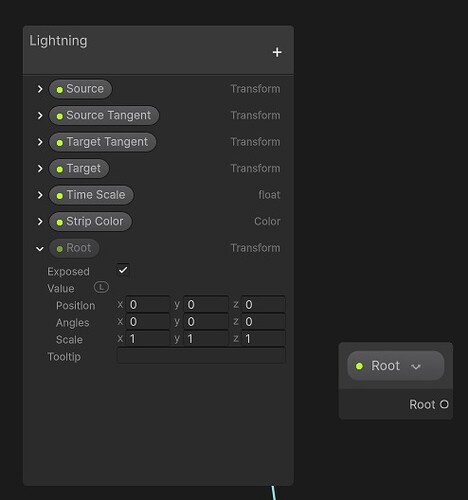468x500 pixels.
Task: Click green dot on Strip Color pill
Action: point(60,222)
